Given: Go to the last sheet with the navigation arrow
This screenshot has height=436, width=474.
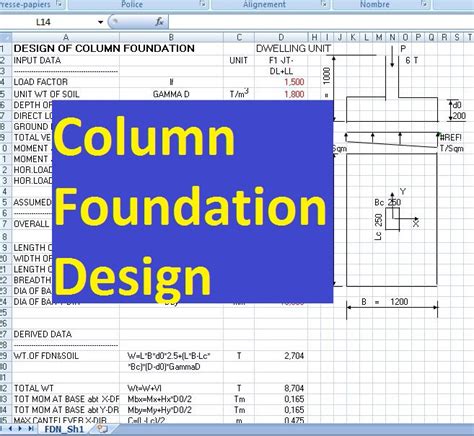Looking at the screenshot, I should (31, 428).
